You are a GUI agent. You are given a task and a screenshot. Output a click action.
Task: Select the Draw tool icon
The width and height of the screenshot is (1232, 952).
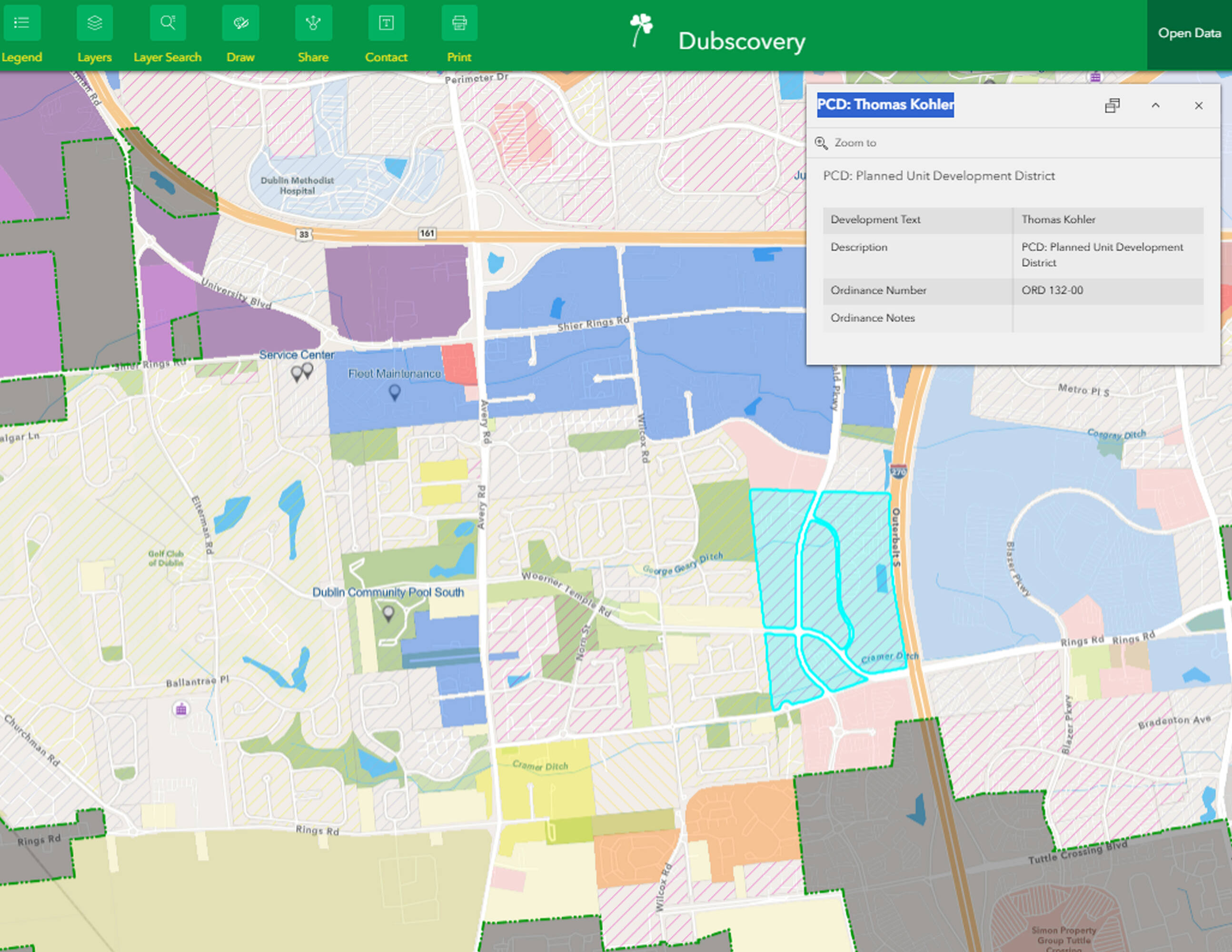[x=240, y=23]
